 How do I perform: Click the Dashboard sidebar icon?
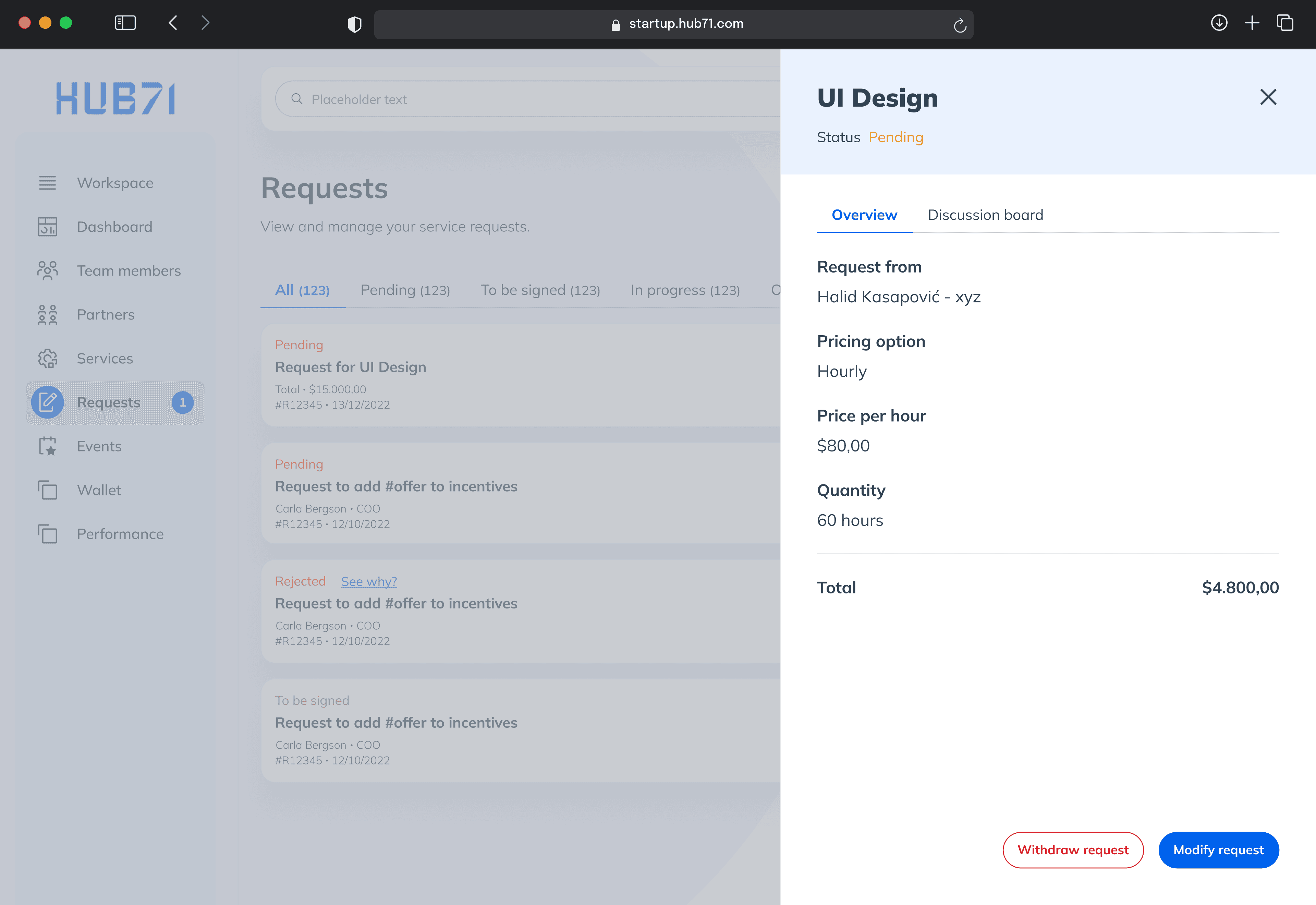coord(48,227)
